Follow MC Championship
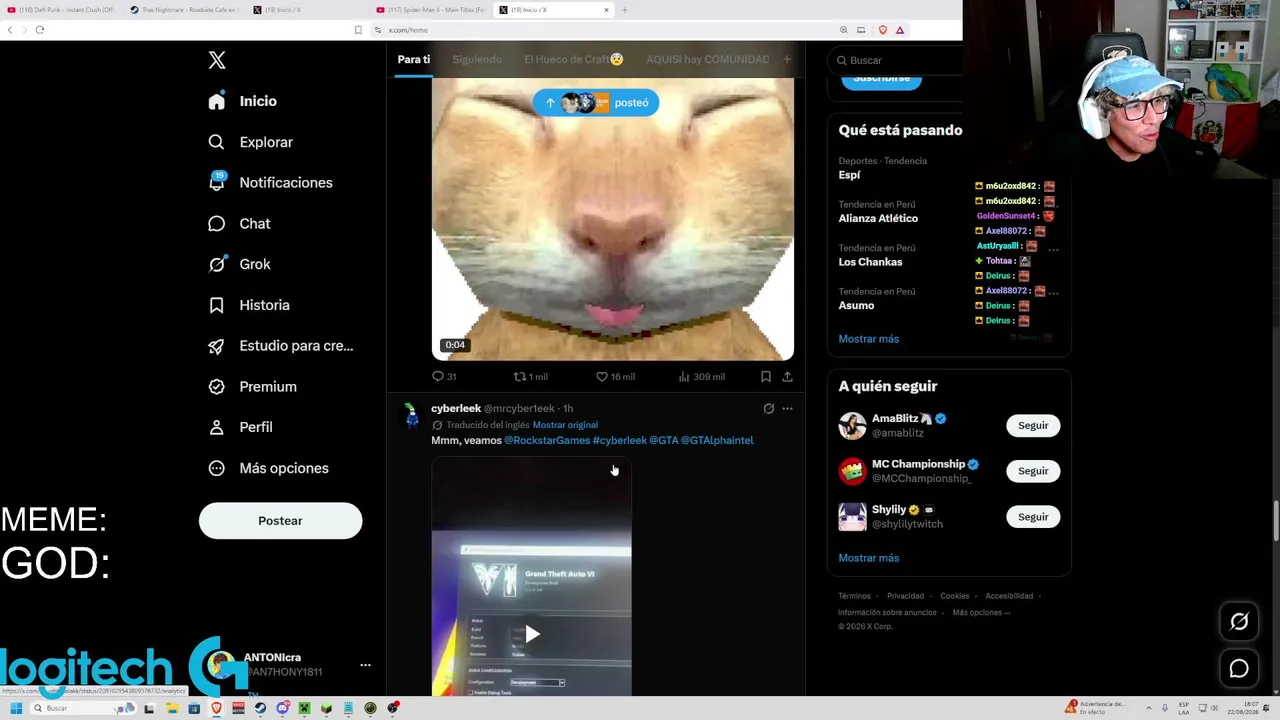 click(1033, 471)
